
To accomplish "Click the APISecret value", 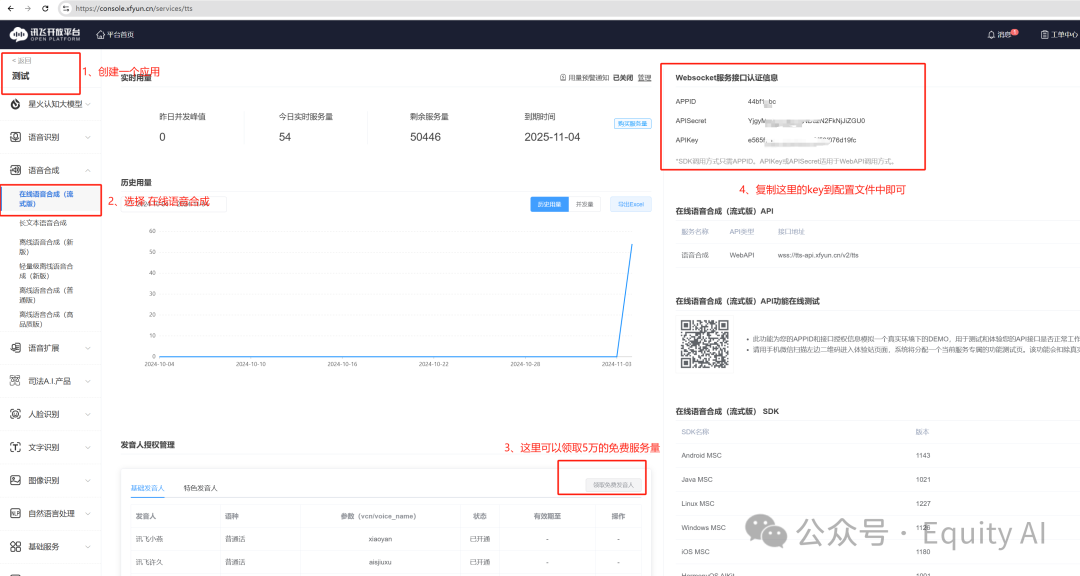I will (806, 121).
